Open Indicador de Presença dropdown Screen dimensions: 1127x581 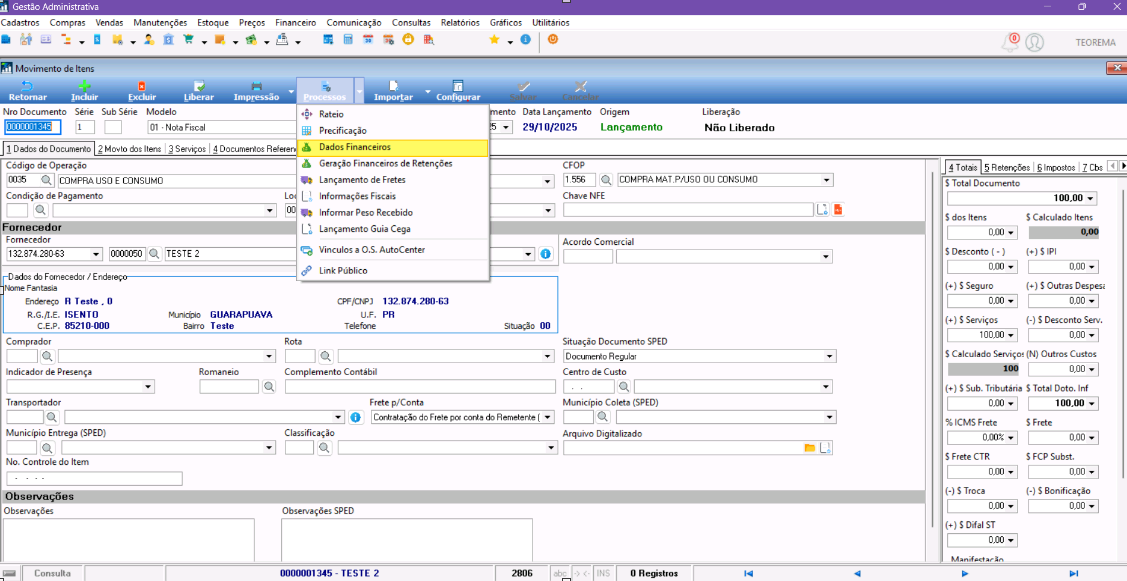tap(148, 387)
